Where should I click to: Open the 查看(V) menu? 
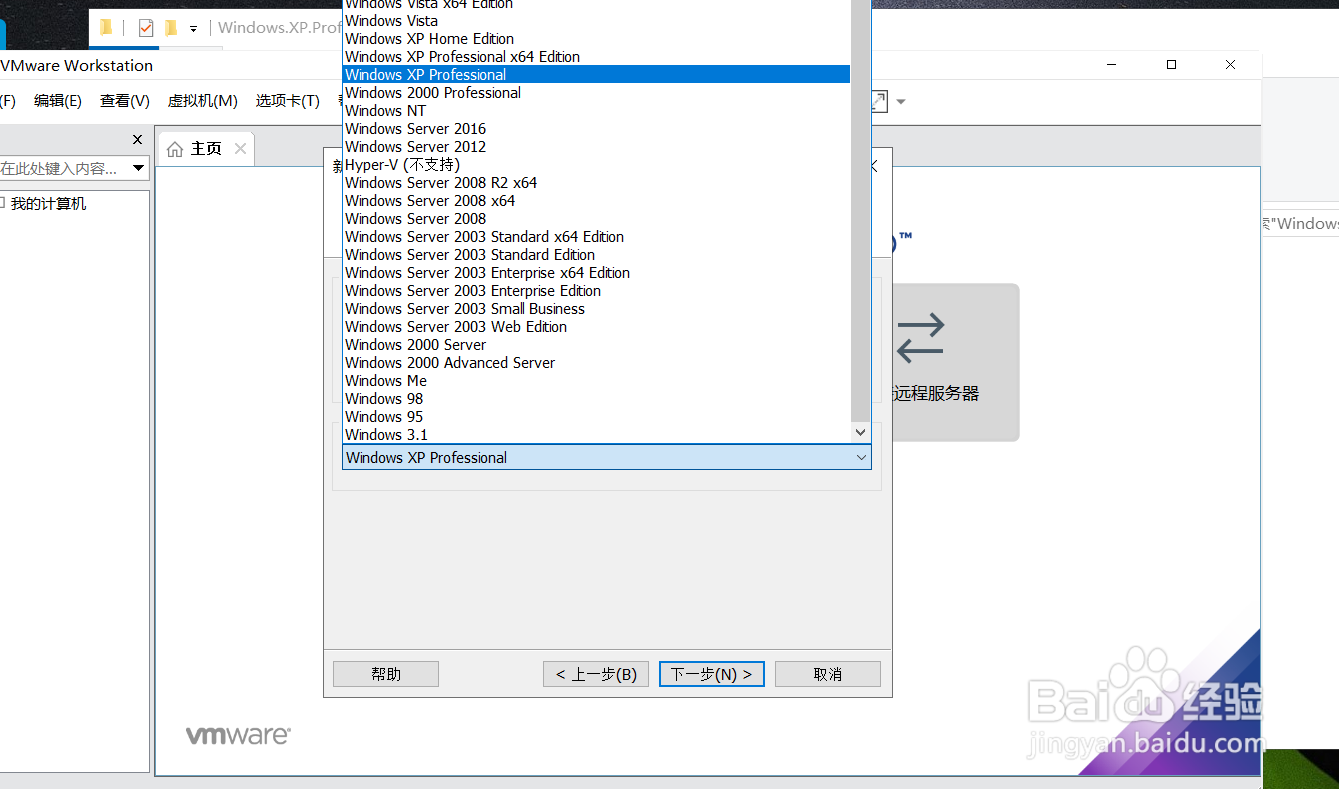(x=125, y=101)
